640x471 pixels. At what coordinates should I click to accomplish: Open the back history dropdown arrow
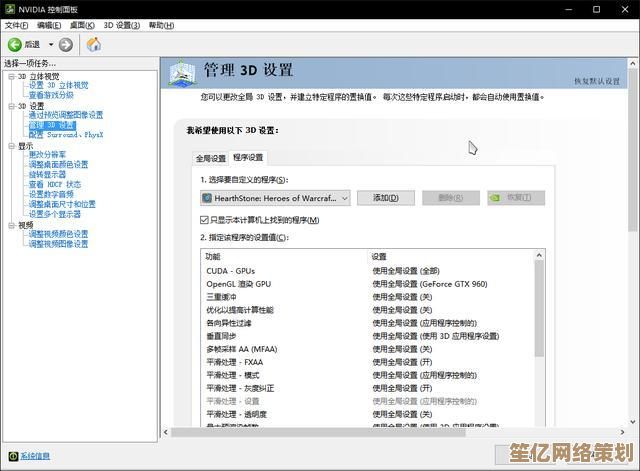[x=51, y=44]
